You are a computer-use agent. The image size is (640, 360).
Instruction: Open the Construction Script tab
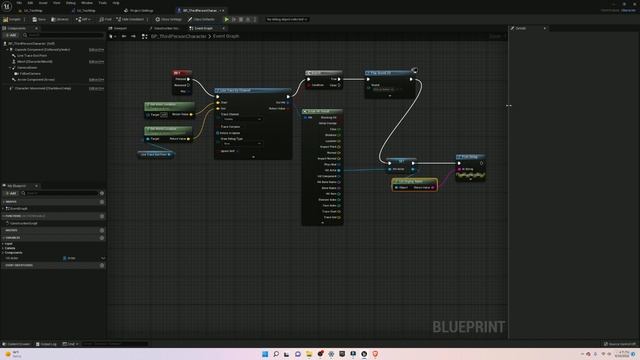[164, 28]
